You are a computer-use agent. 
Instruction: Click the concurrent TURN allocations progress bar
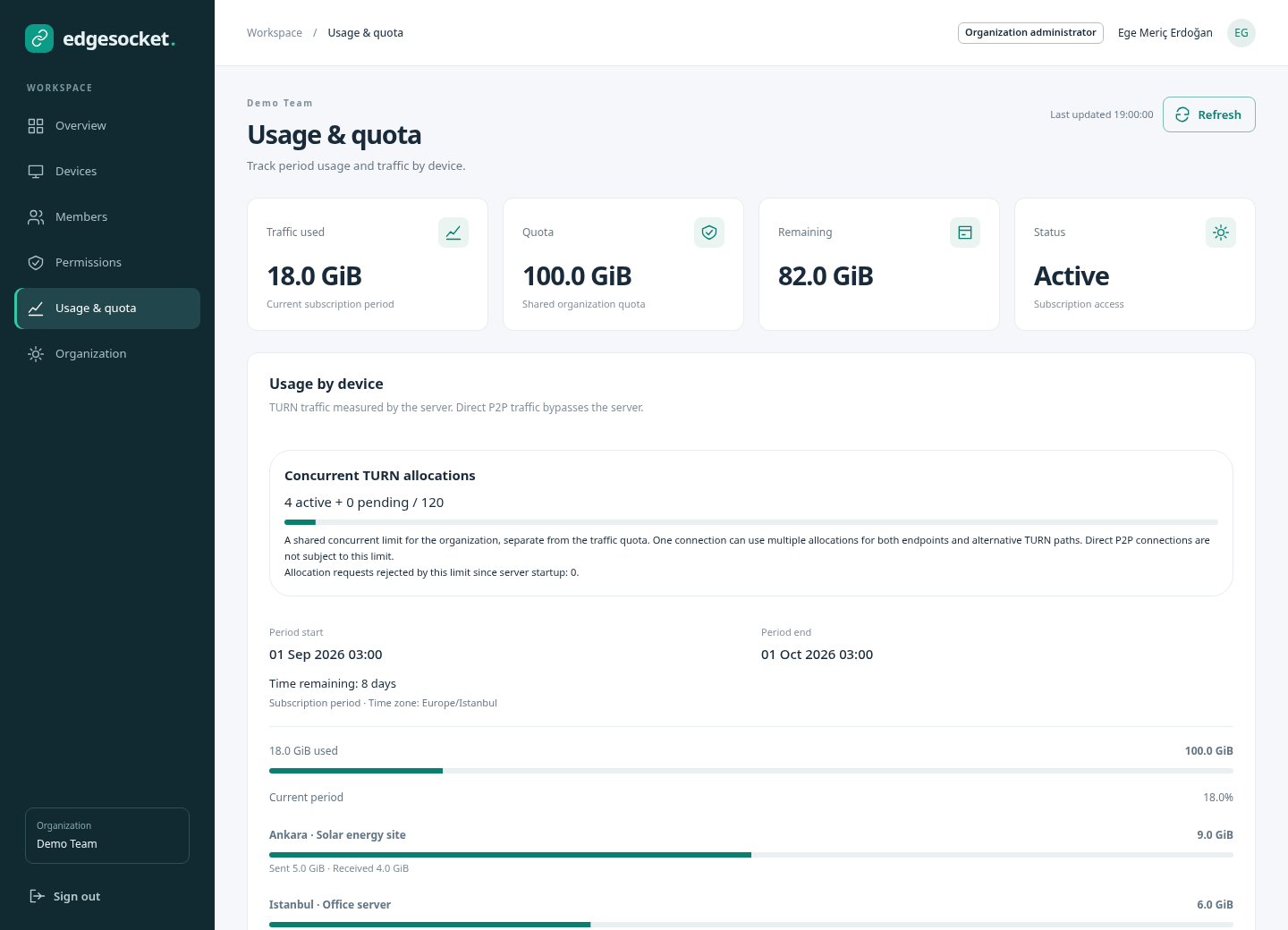coord(751,522)
